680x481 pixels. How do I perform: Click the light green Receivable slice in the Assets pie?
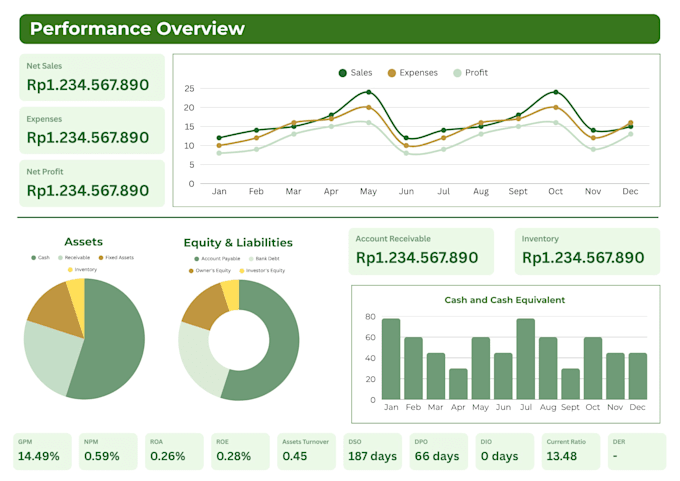[50, 358]
